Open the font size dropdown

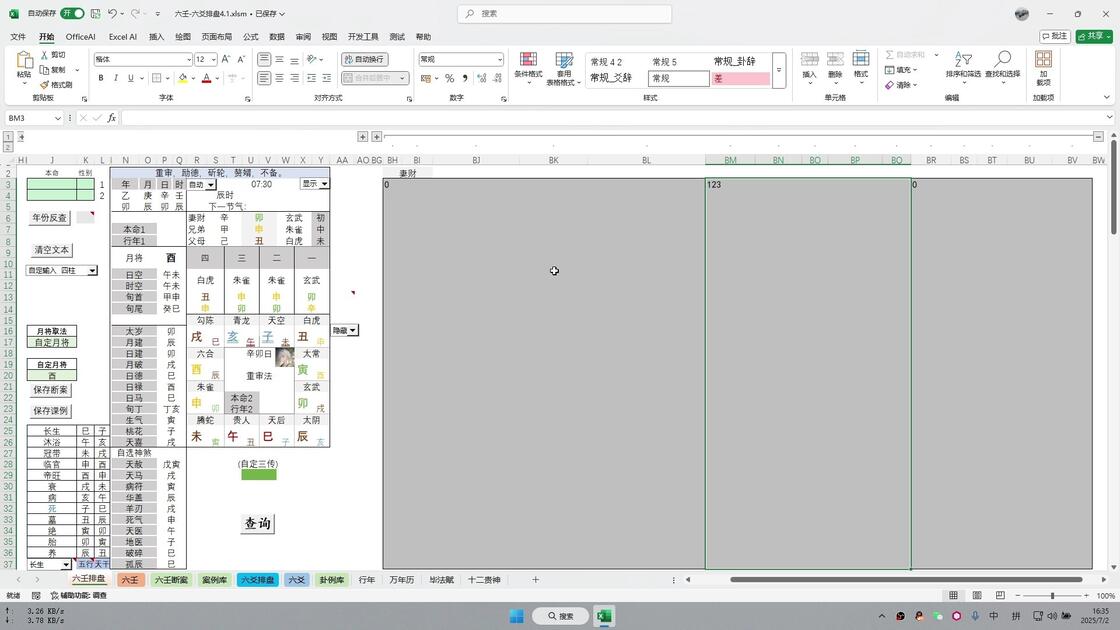[214, 59]
